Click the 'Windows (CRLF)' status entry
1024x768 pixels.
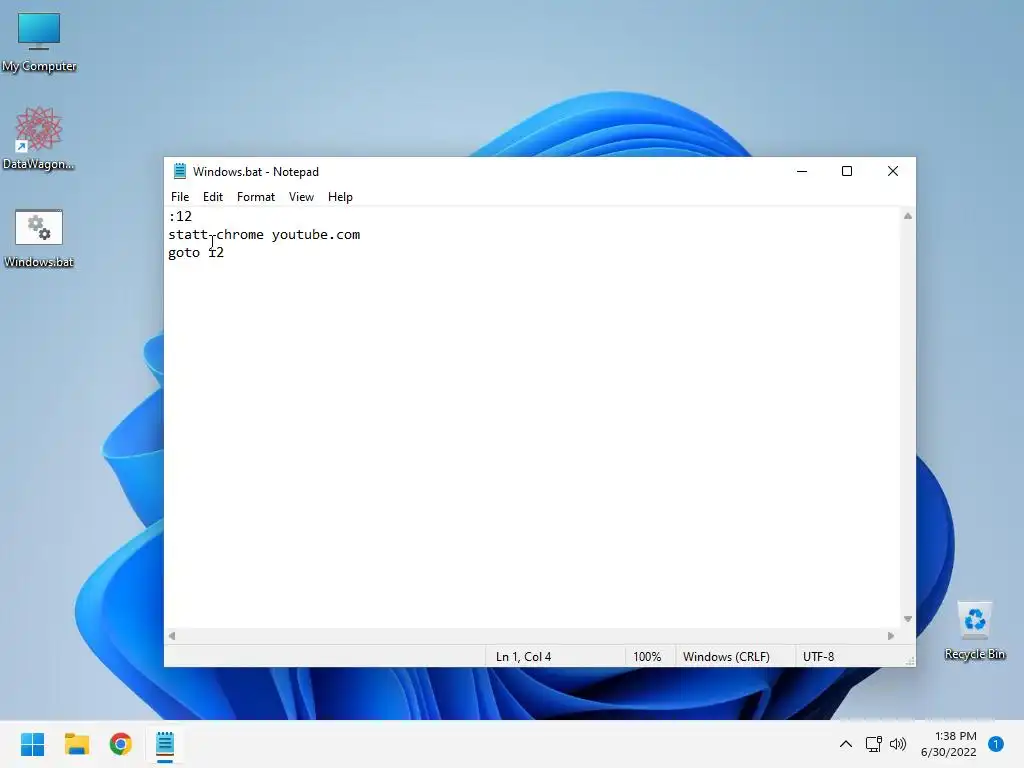pyautogui.click(x=726, y=656)
